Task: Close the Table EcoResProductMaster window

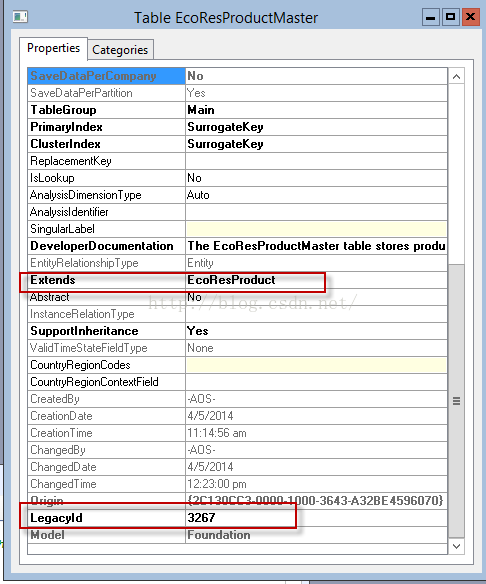Action: [470, 17]
